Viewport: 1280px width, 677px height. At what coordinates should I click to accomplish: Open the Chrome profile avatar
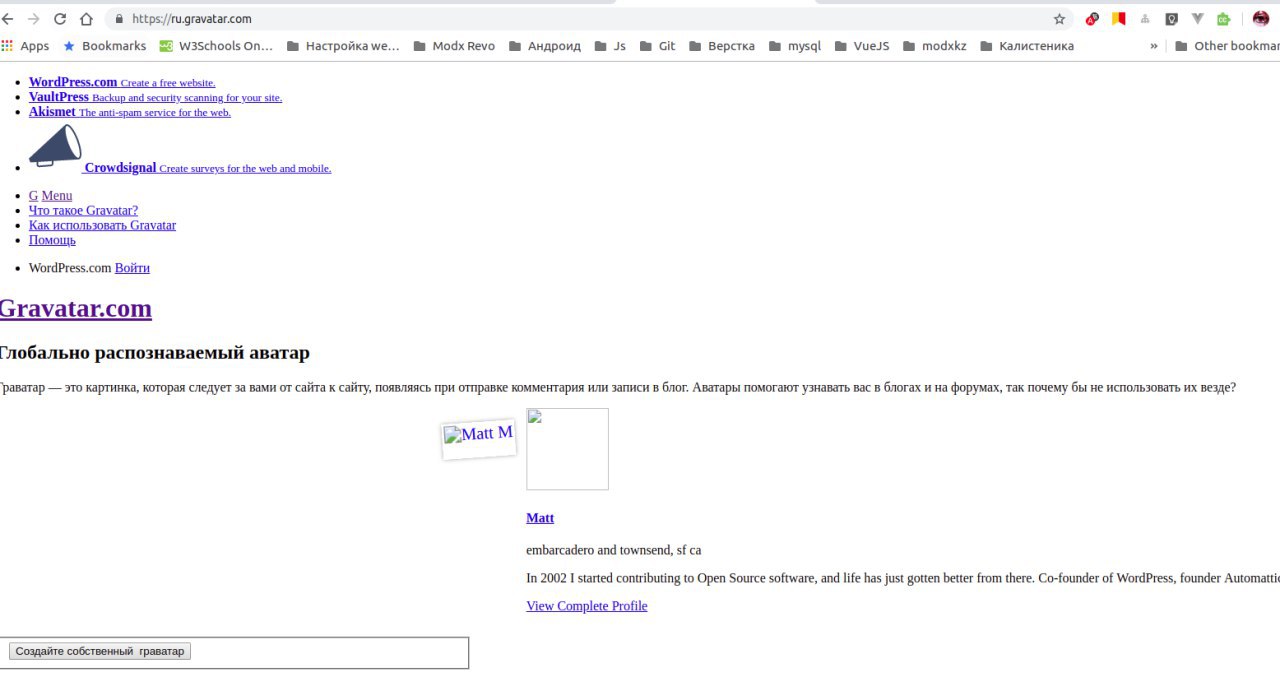pyautogui.click(x=1261, y=19)
